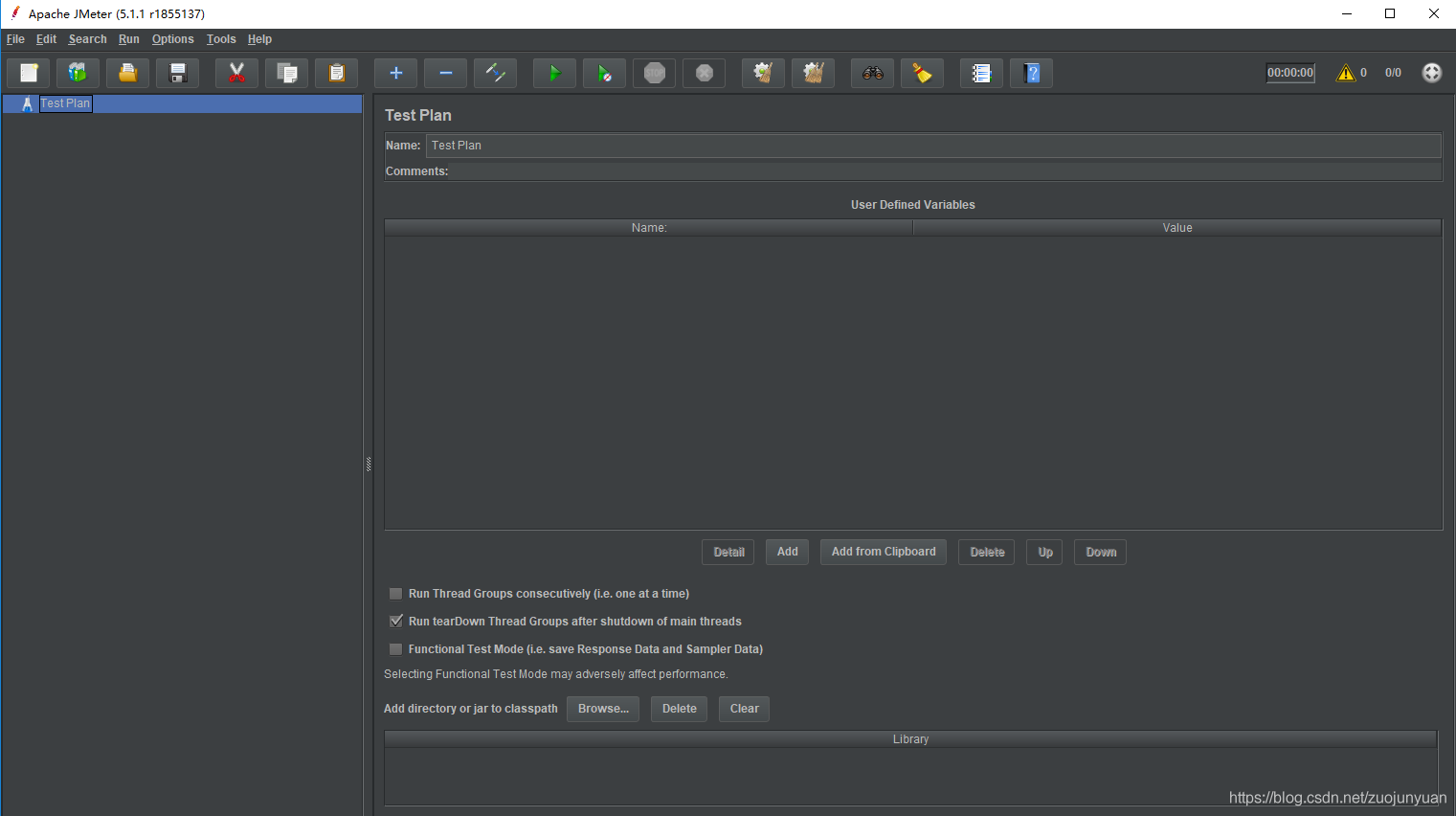Paste using the clipboard icon
Screen dimensions: 1456x816
(x=336, y=73)
